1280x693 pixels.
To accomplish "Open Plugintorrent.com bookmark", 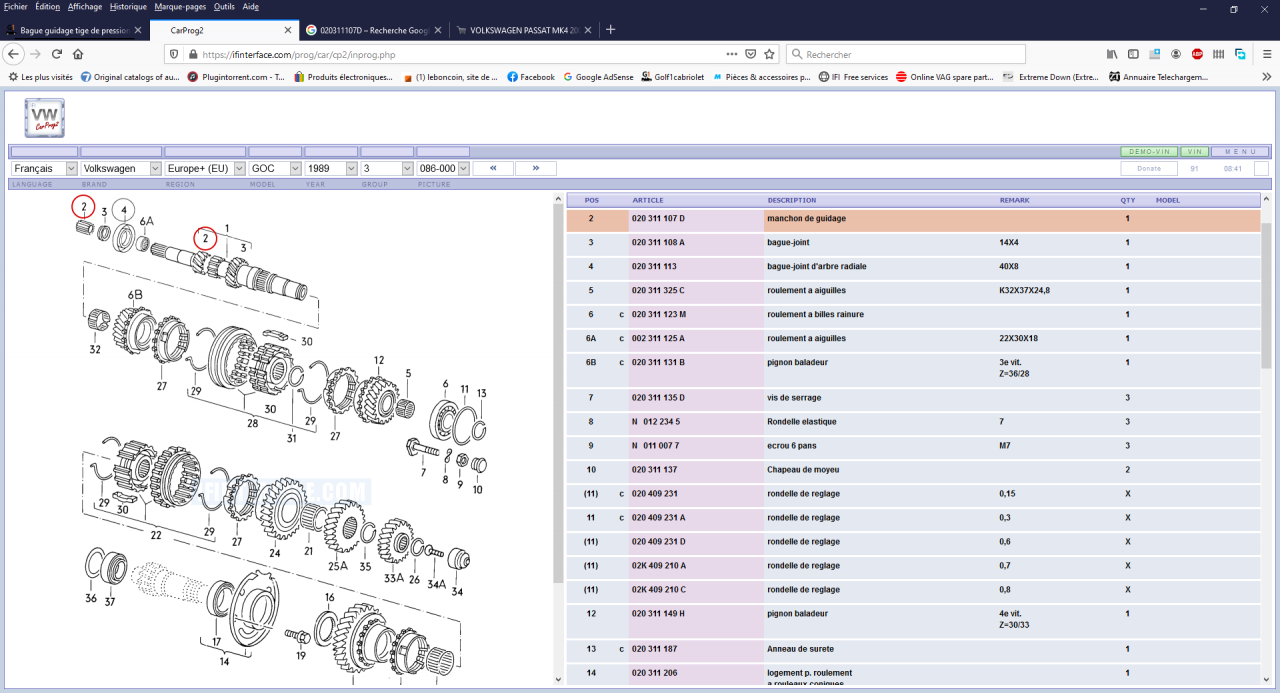I will (236, 77).
